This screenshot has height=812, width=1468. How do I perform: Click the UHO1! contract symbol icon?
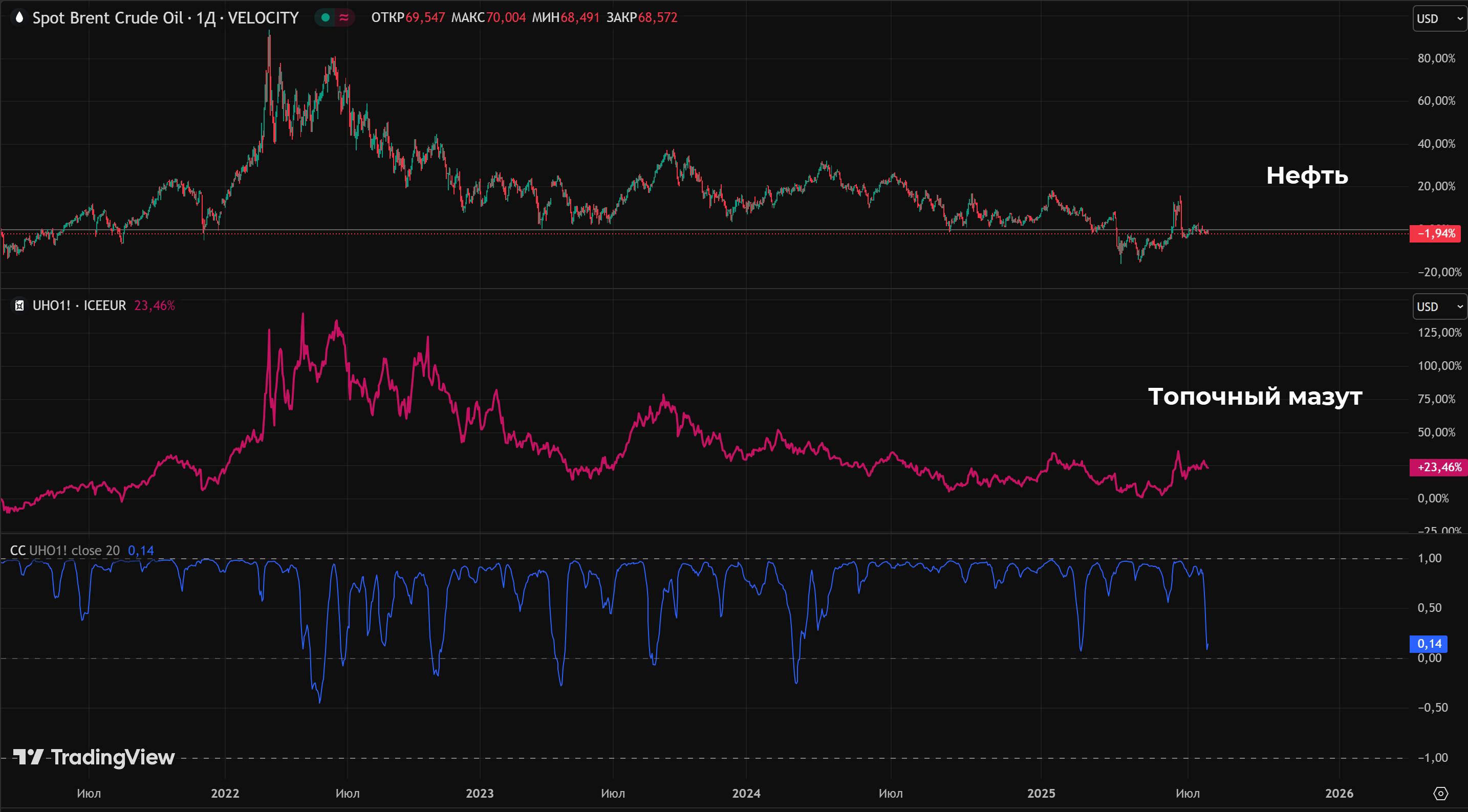pos(19,305)
